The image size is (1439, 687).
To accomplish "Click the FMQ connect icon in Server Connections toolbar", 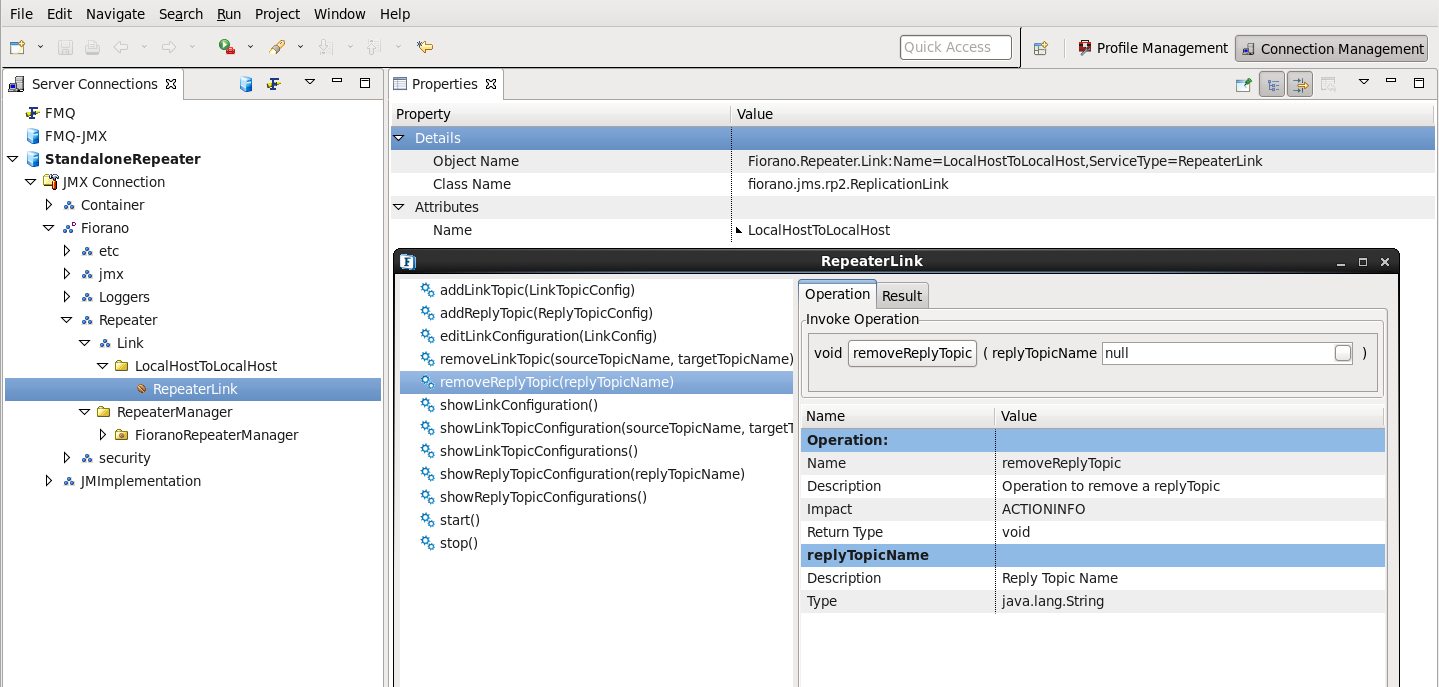I will click(x=273, y=84).
